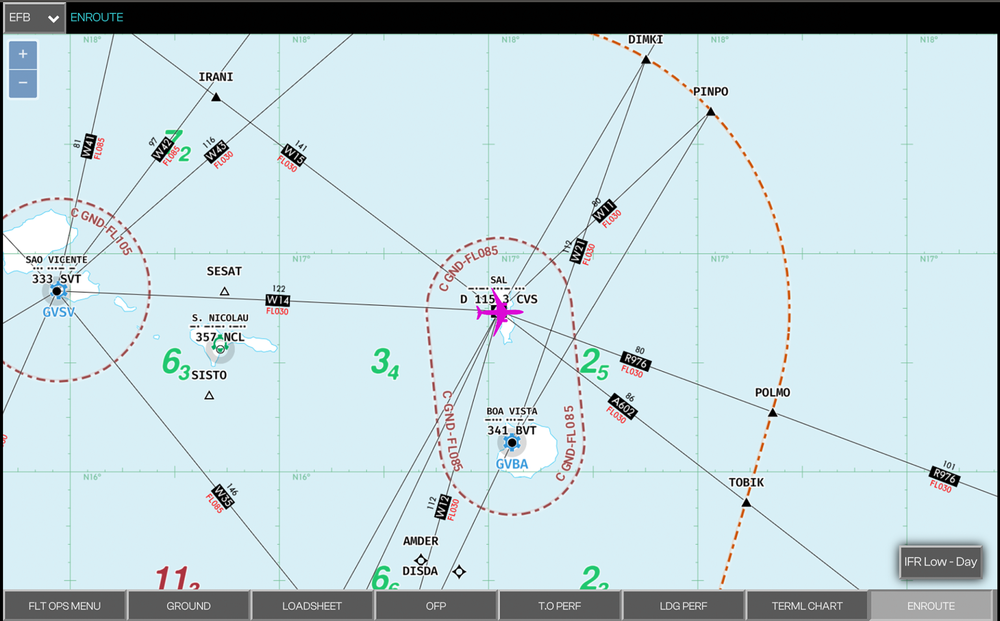This screenshot has width=1000, height=621.
Task: Go to the T.O PERF page
Action: tap(560, 606)
